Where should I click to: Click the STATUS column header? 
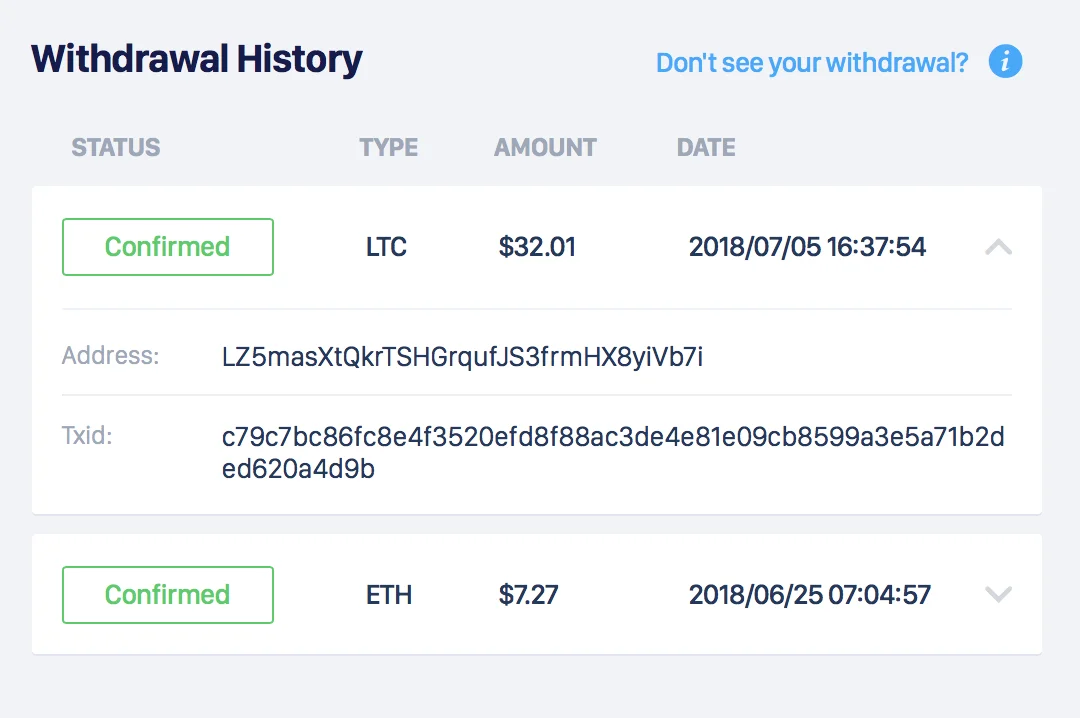pos(116,147)
